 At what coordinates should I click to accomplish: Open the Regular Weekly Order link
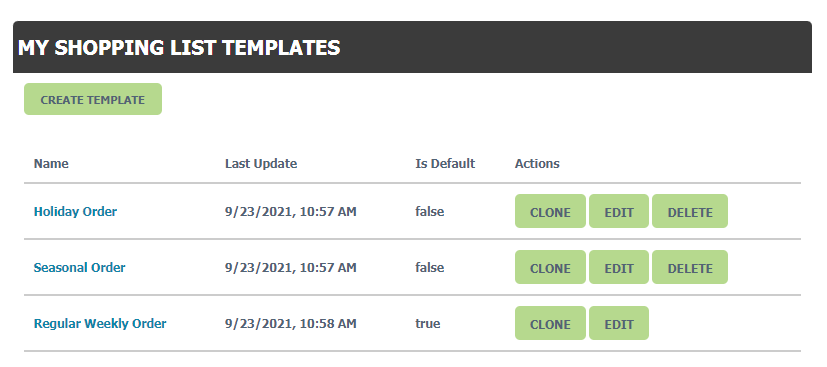[x=100, y=323]
